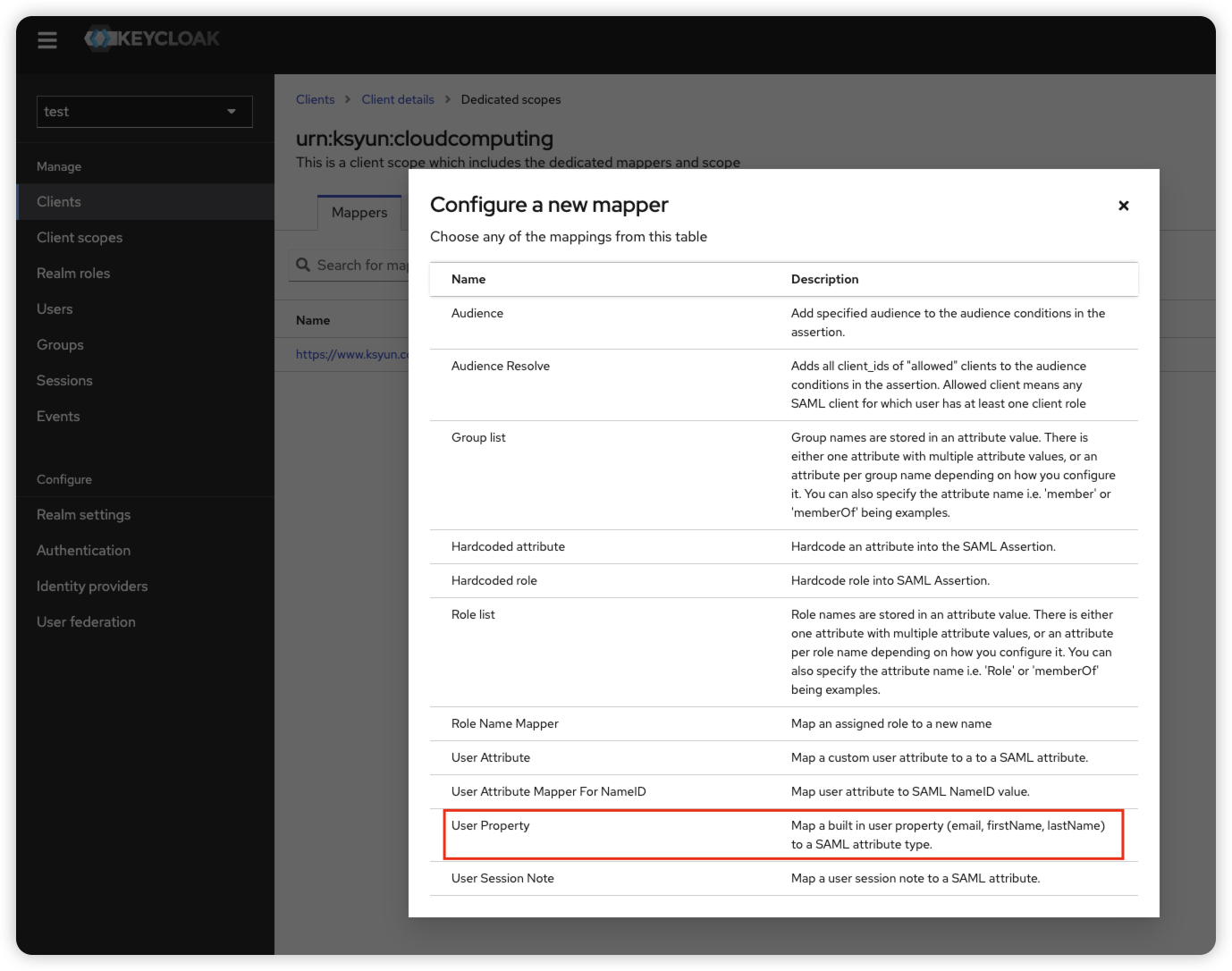Click the Keycloak logo
1232x971 pixels.
pyautogui.click(x=152, y=38)
